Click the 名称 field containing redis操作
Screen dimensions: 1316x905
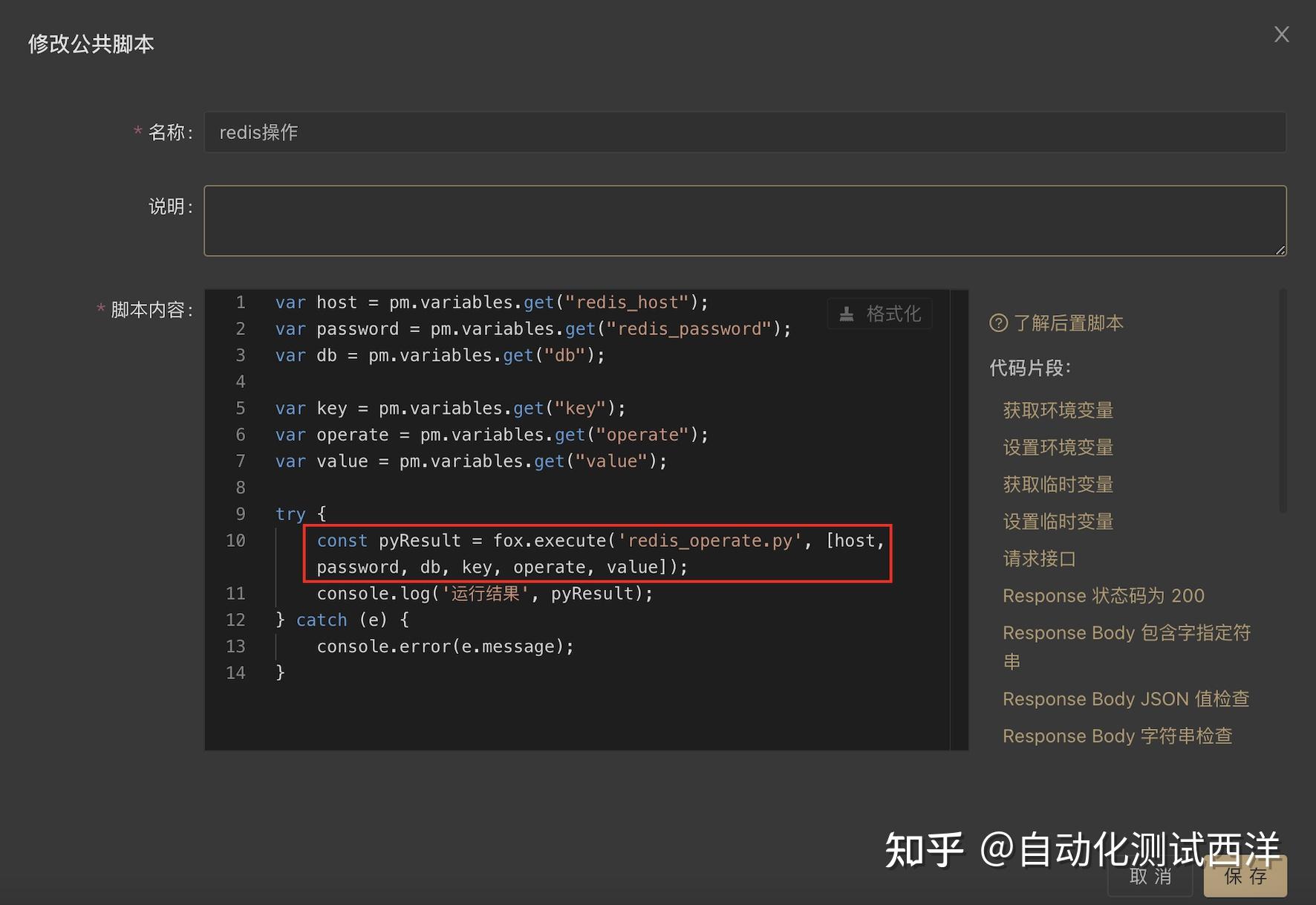743,132
